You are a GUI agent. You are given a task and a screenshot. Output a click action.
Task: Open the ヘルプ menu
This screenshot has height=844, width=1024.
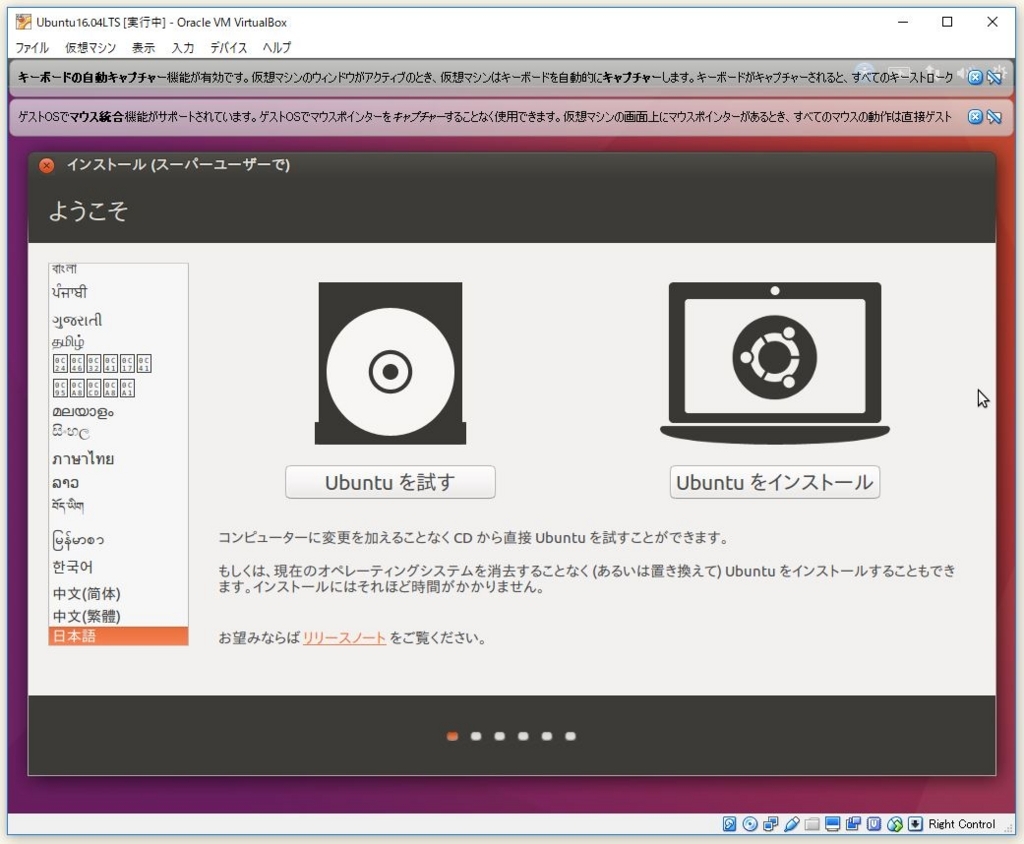(276, 48)
